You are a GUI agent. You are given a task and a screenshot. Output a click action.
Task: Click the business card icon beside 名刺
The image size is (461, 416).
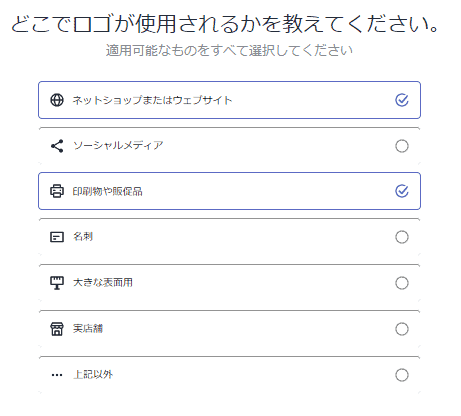(57, 237)
